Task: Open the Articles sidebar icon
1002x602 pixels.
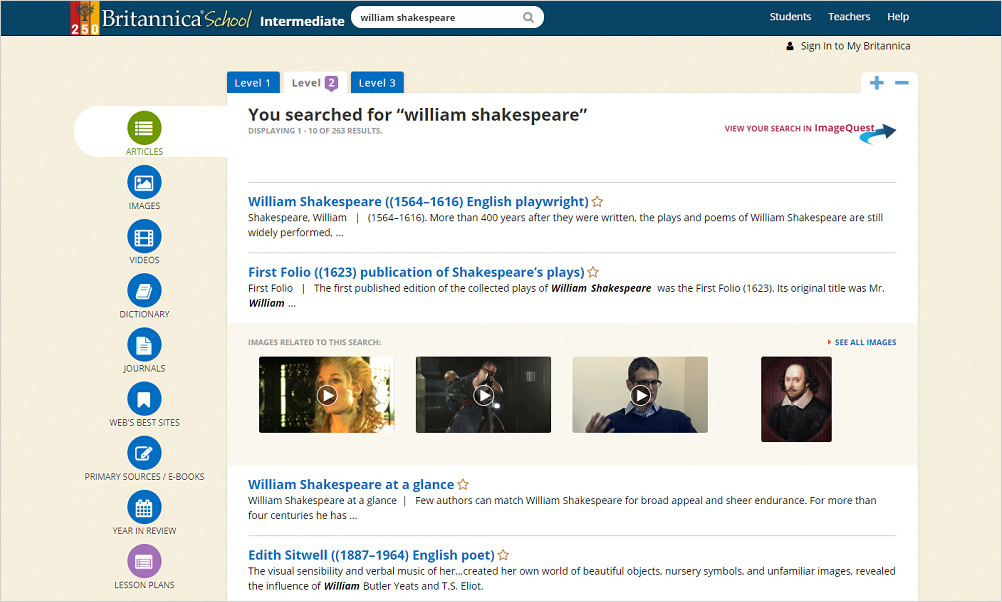Action: point(144,129)
